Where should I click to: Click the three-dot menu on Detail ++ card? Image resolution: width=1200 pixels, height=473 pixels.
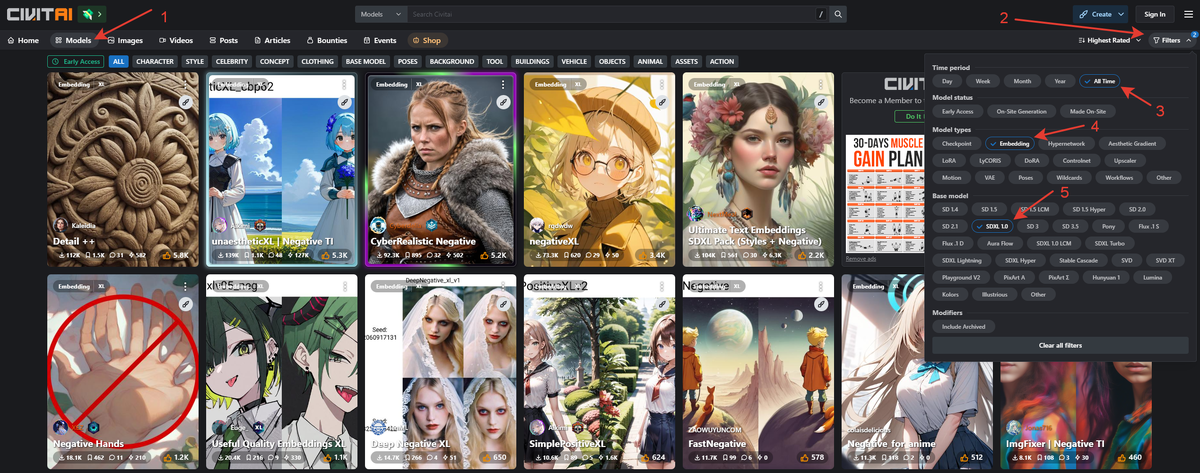click(186, 85)
